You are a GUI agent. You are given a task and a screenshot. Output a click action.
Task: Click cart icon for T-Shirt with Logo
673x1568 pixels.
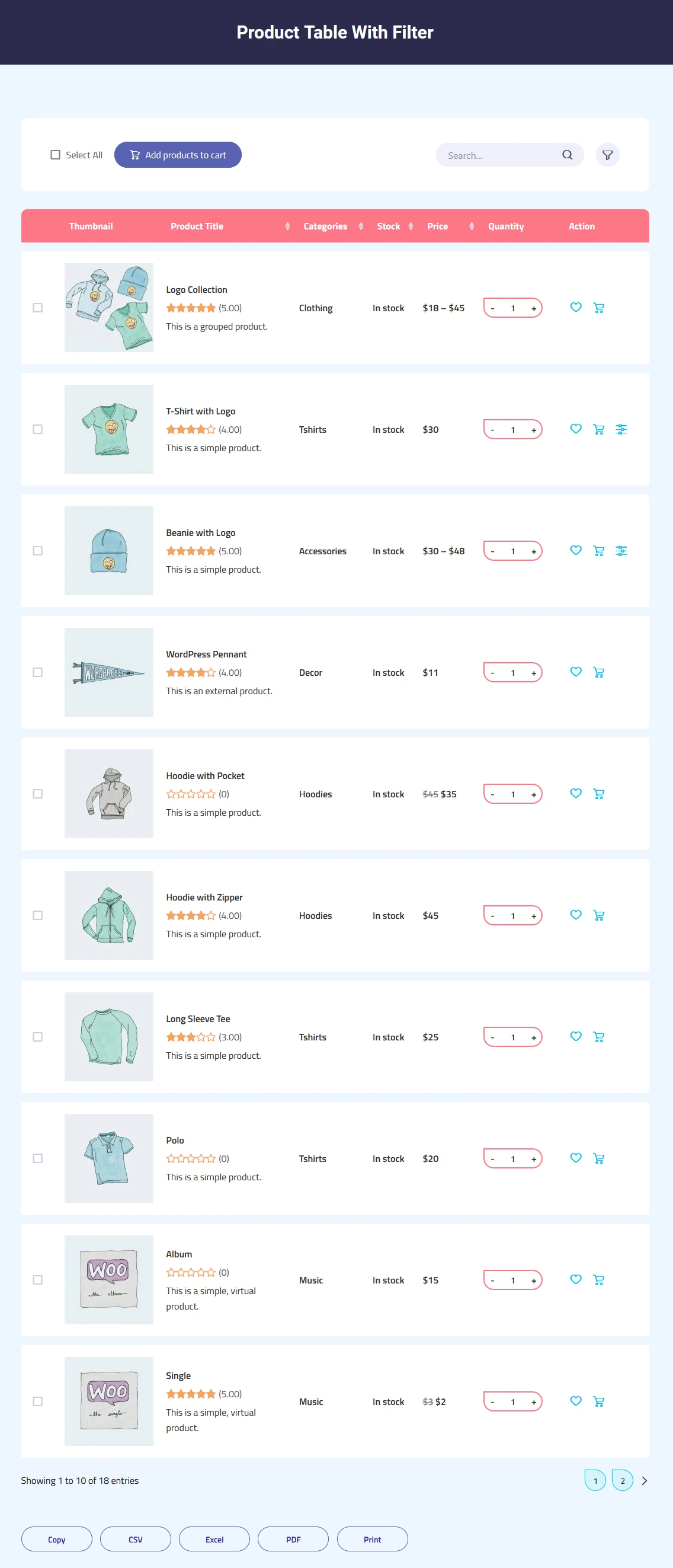tap(599, 429)
